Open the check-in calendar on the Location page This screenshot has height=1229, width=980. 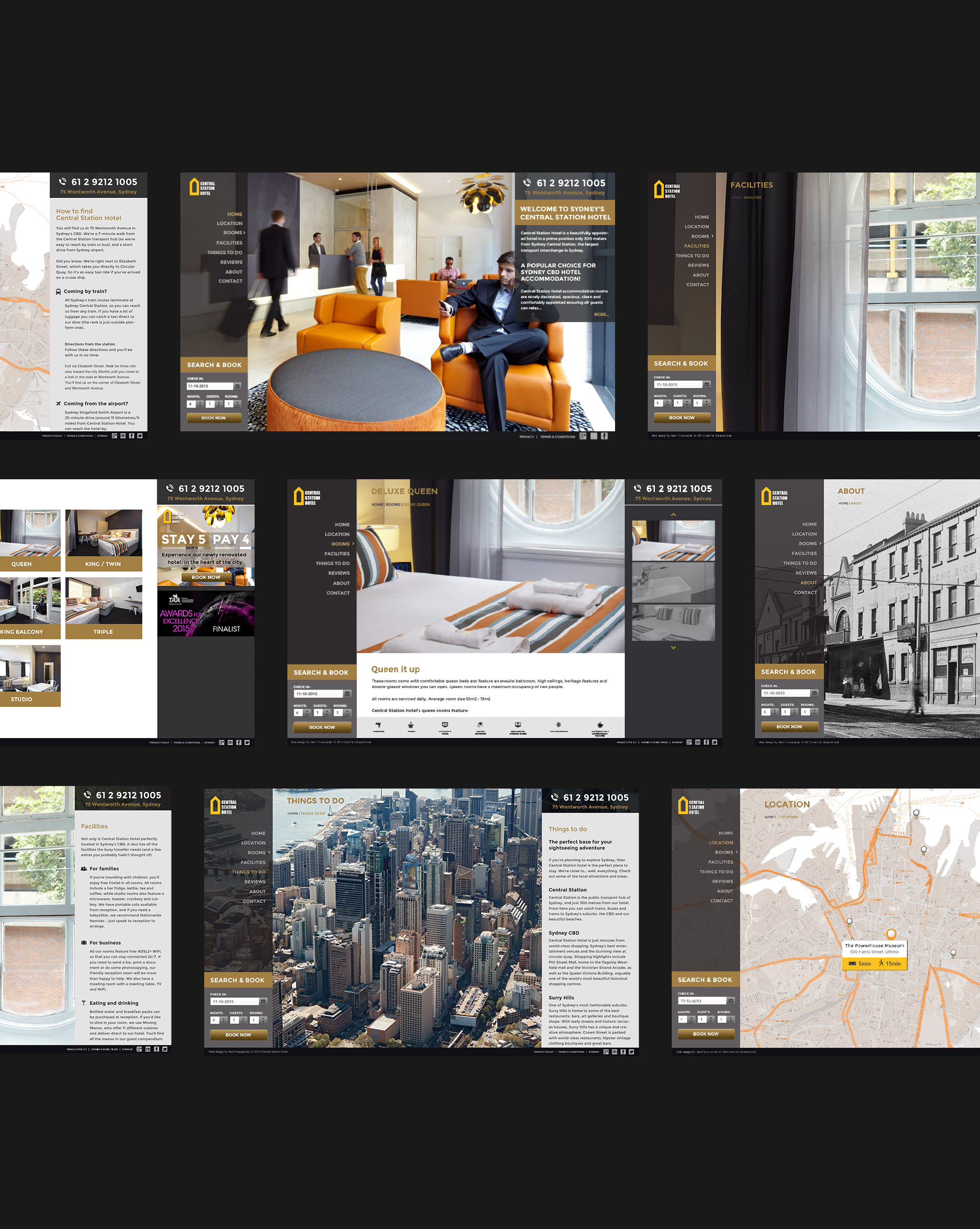pos(731,1000)
